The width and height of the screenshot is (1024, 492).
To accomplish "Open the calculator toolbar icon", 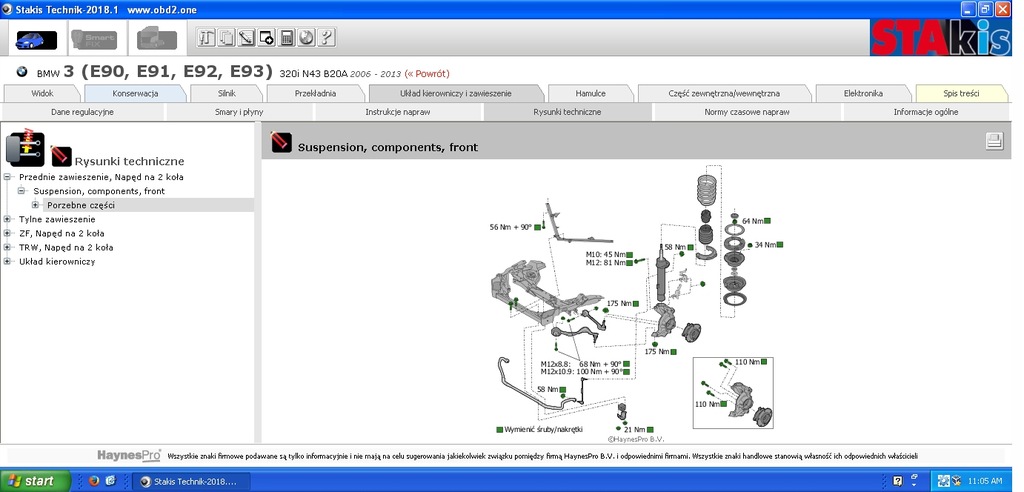I will click(x=287, y=38).
